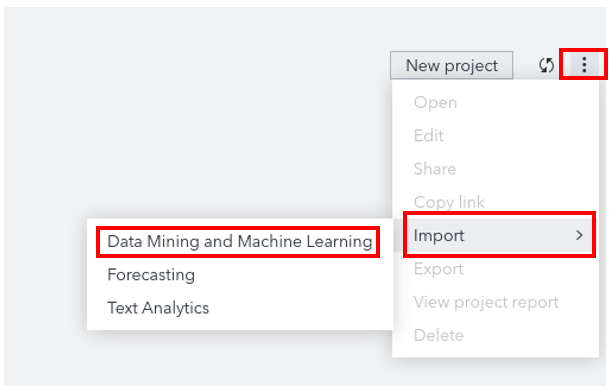Viewport: 614px width, 392px height.
Task: Import a Text Analytics project
Action: coord(158,308)
